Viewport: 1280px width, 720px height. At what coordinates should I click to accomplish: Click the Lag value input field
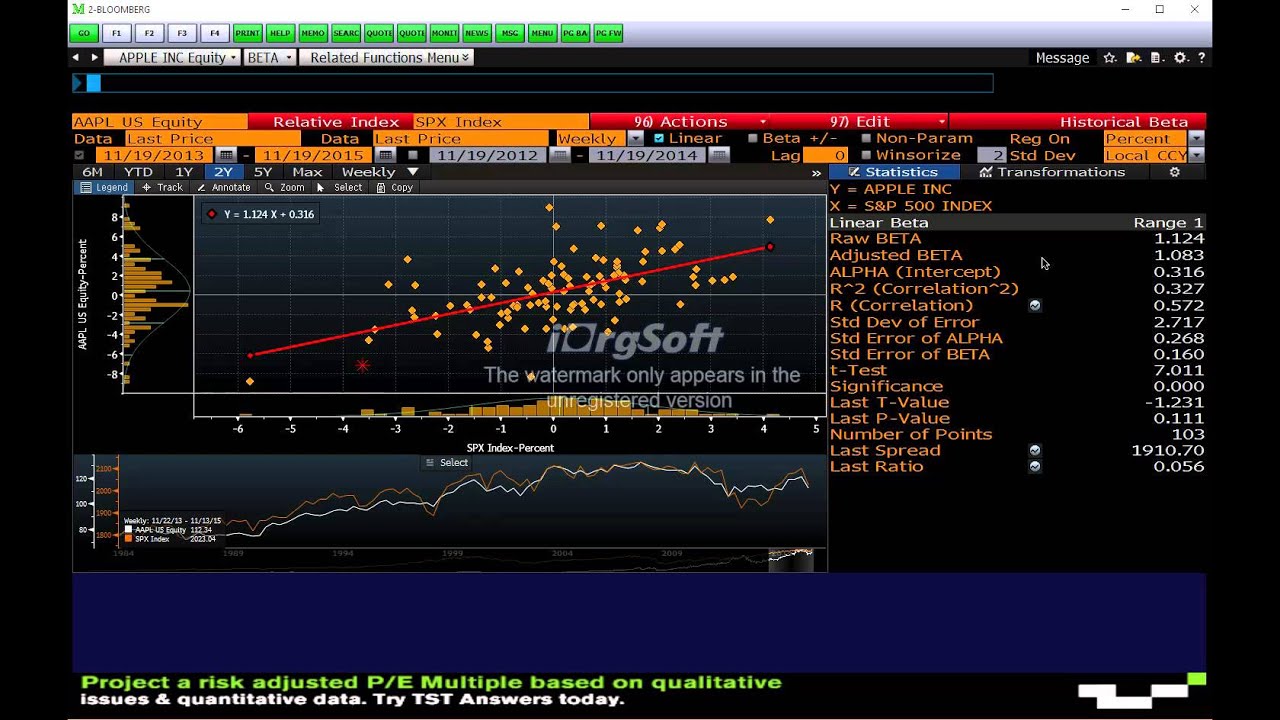[x=827, y=155]
